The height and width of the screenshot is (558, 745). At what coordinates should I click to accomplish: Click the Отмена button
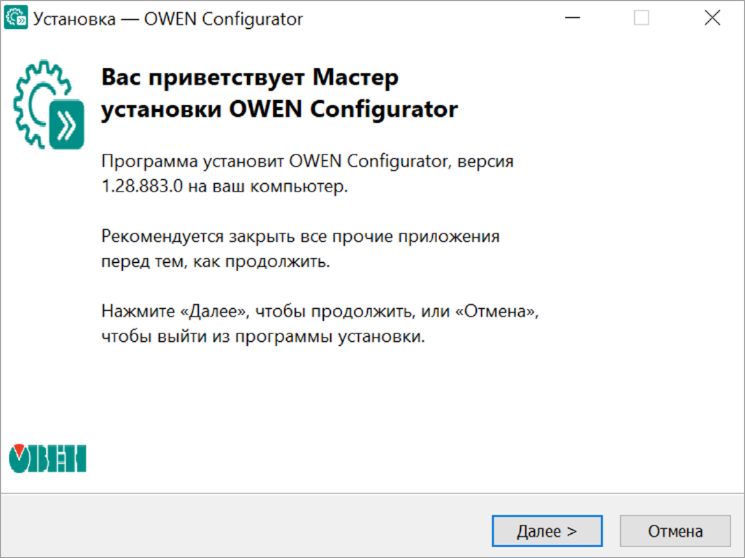click(675, 530)
